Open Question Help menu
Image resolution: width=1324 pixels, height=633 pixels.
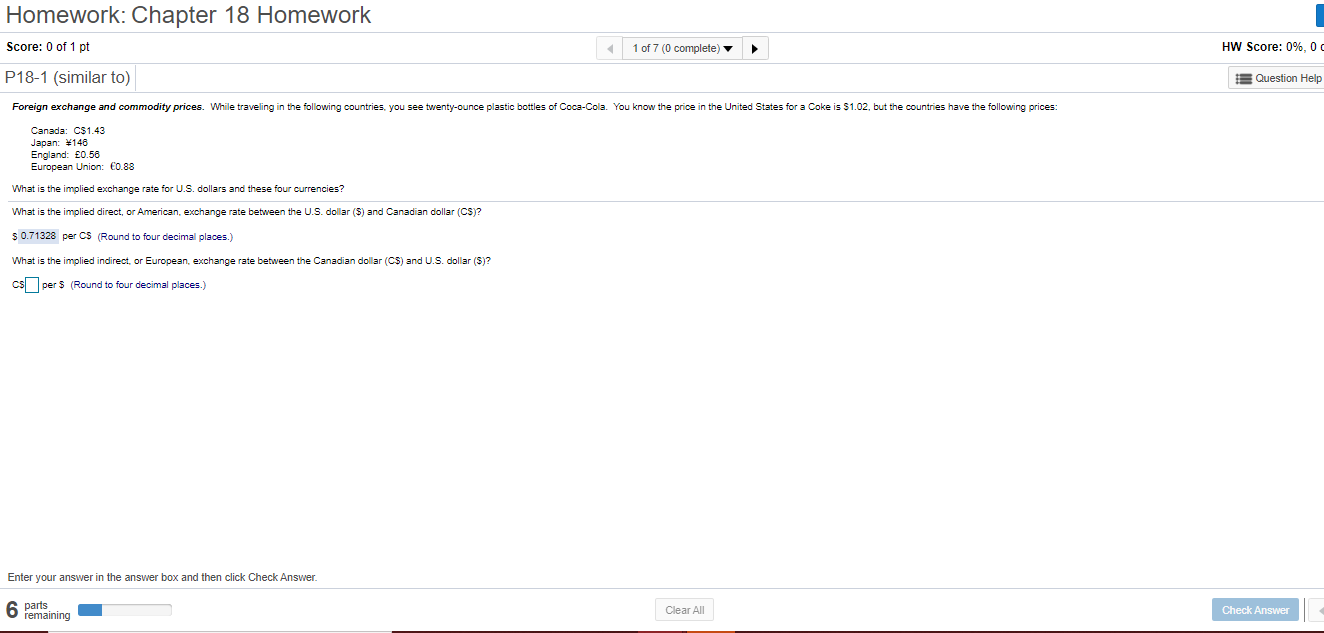(x=1277, y=78)
